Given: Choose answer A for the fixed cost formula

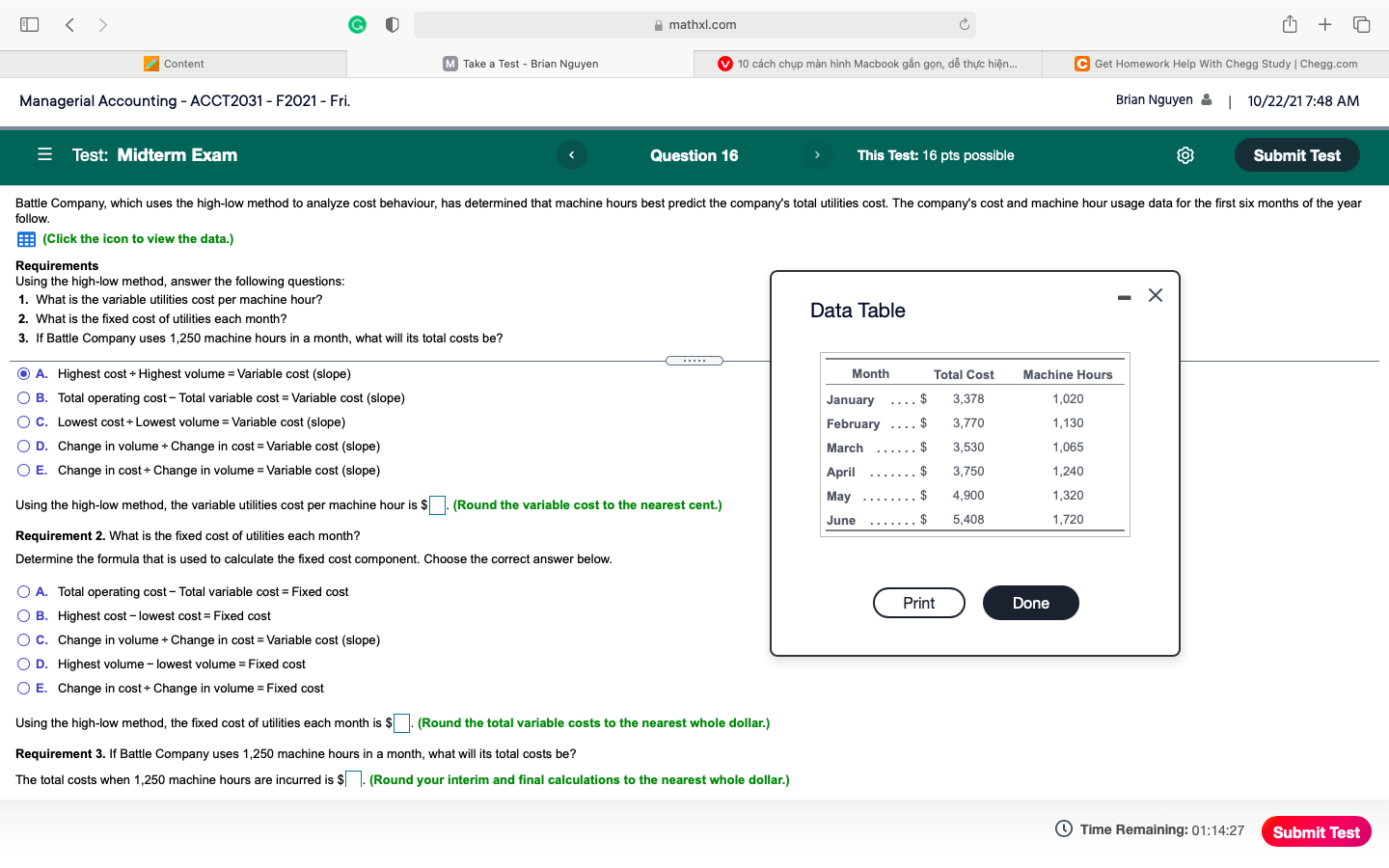Looking at the screenshot, I should [22, 591].
